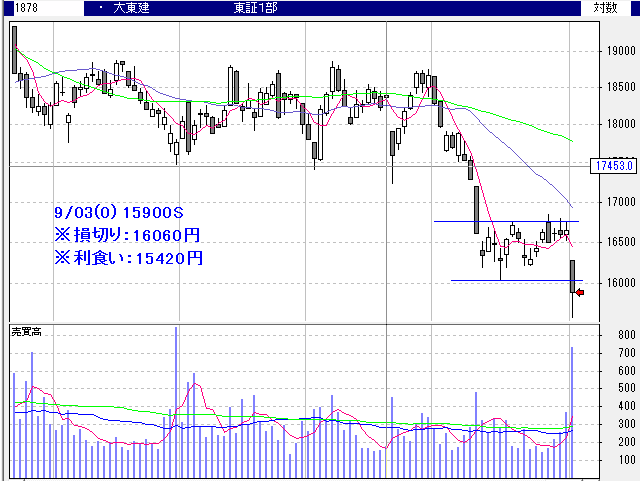Click the 800 volume axis label
The width and height of the screenshot is (640, 481).
(626, 335)
